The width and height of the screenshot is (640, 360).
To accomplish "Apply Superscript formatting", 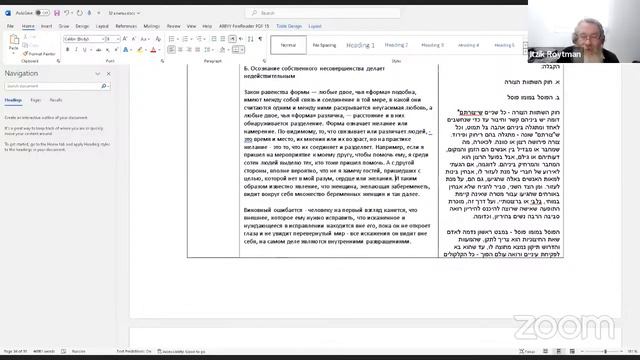I will click(x=116, y=50).
